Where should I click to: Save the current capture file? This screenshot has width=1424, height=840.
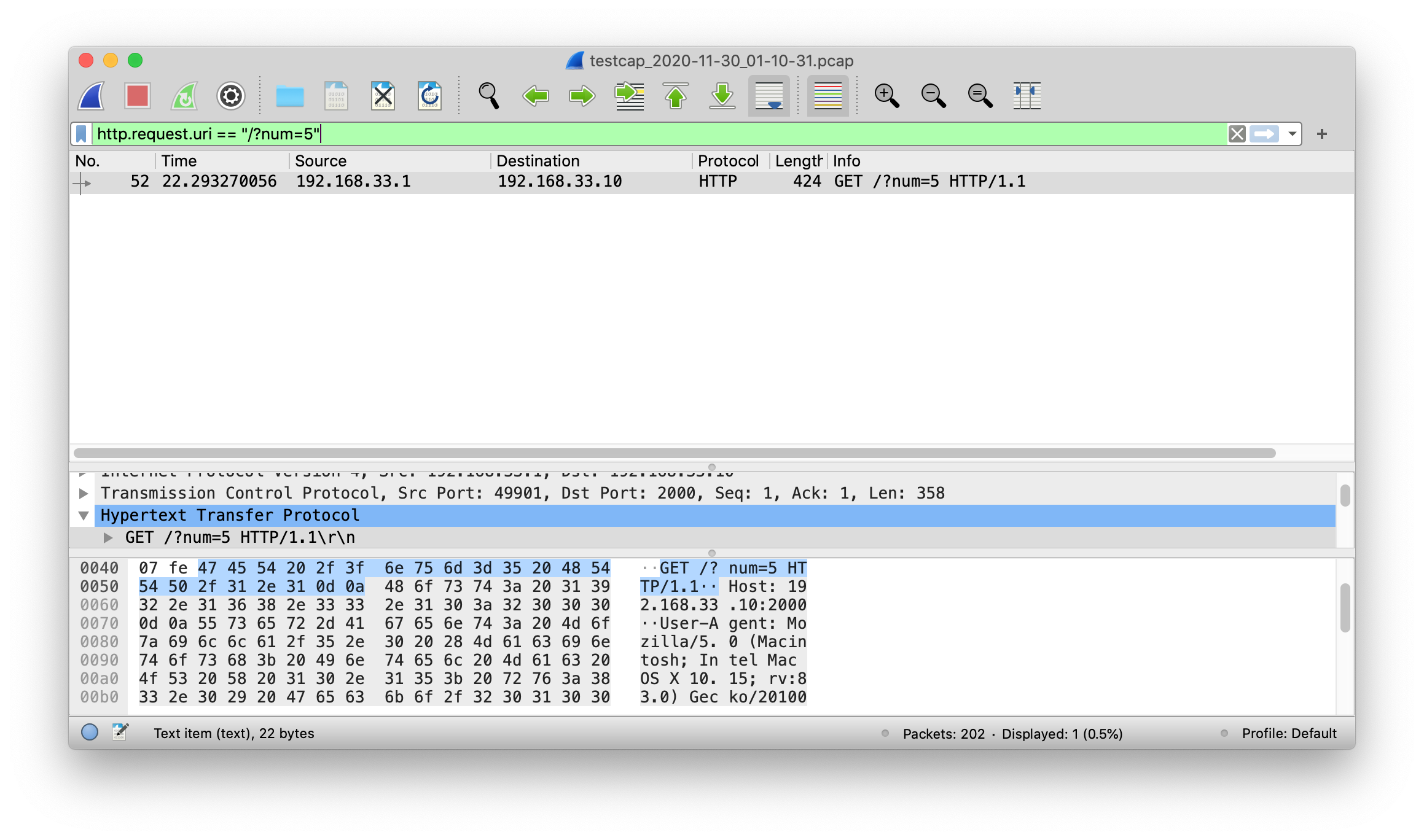[x=335, y=96]
